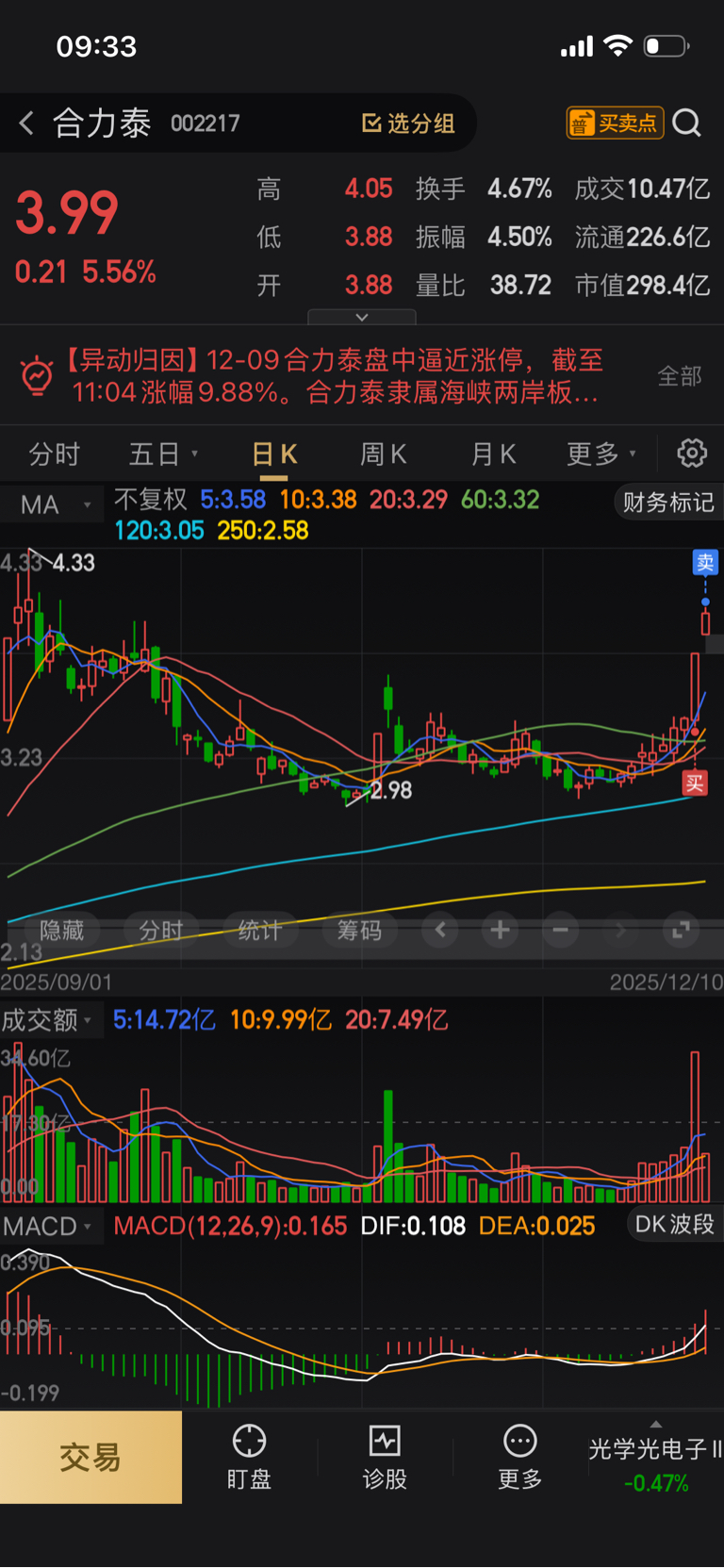Tap the 量比 38.72 value
724x1568 pixels.
[x=484, y=285]
